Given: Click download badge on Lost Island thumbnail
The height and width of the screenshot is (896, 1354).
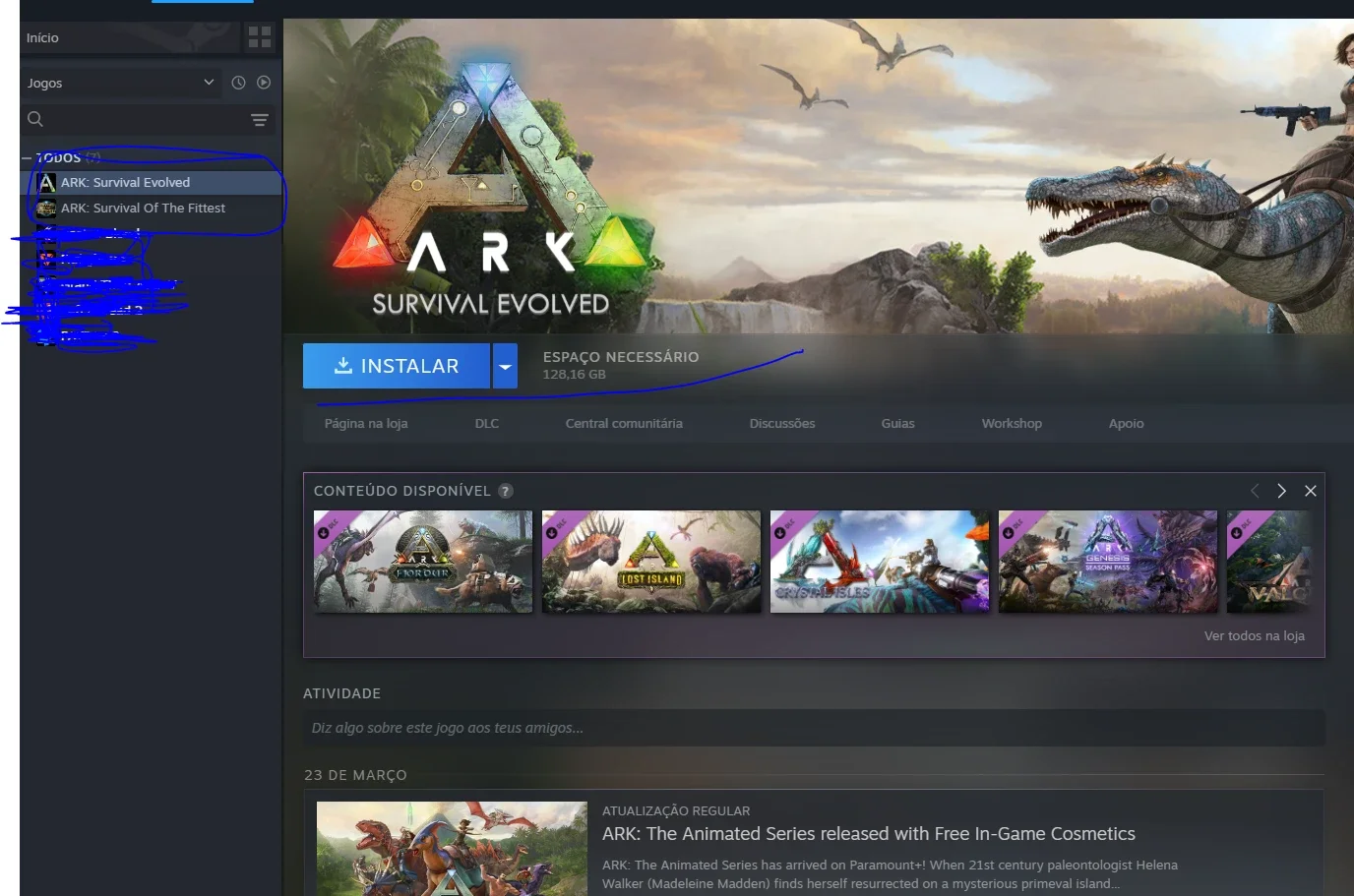Looking at the screenshot, I should tap(551, 532).
